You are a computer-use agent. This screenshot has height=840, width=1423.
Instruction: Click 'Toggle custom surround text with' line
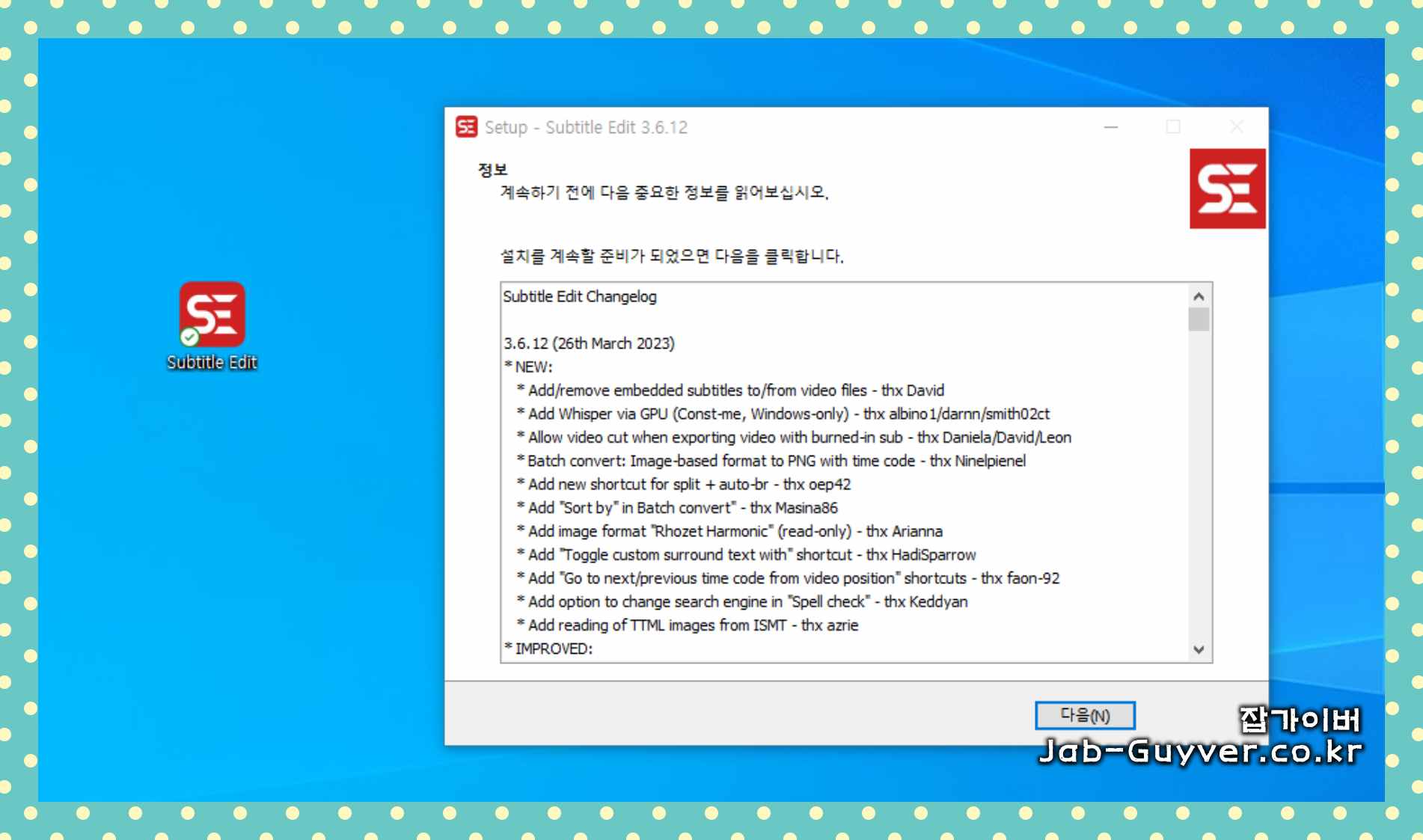coord(746,555)
